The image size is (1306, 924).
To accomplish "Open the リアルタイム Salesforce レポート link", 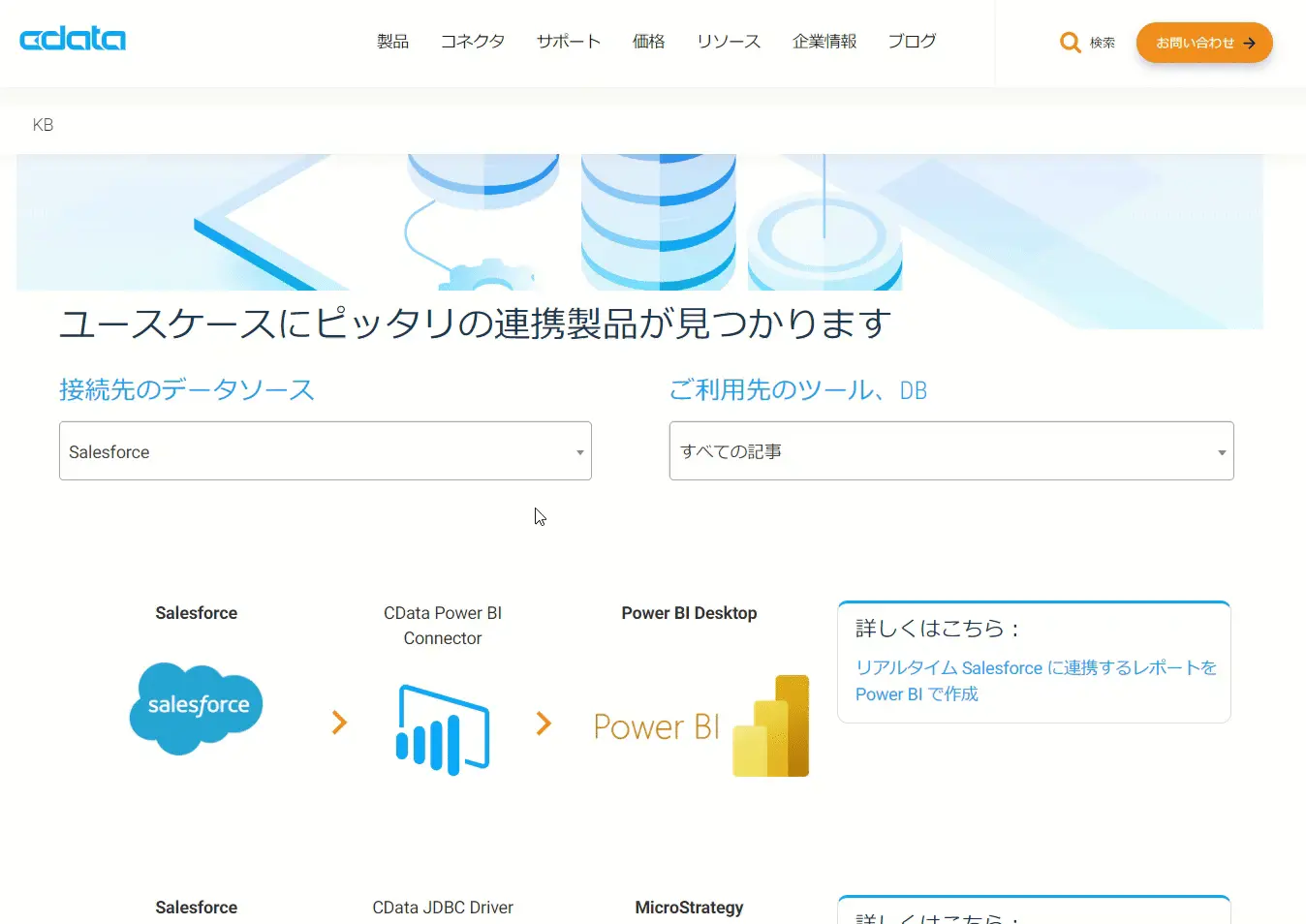I will click(1035, 680).
